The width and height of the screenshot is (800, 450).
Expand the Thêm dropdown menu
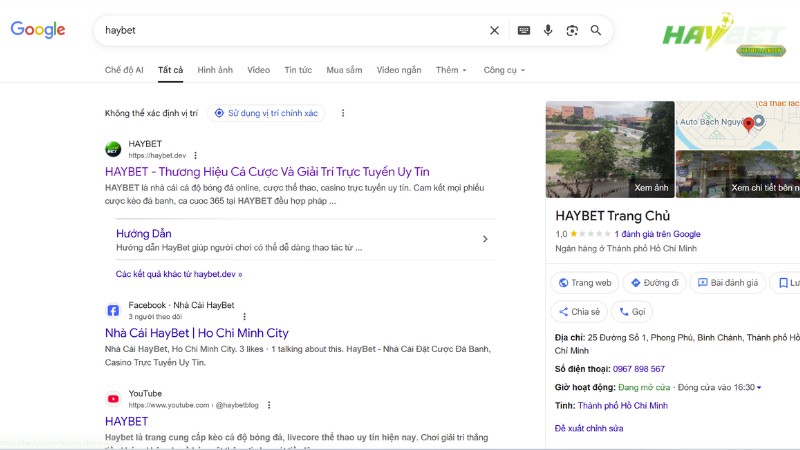coord(451,70)
